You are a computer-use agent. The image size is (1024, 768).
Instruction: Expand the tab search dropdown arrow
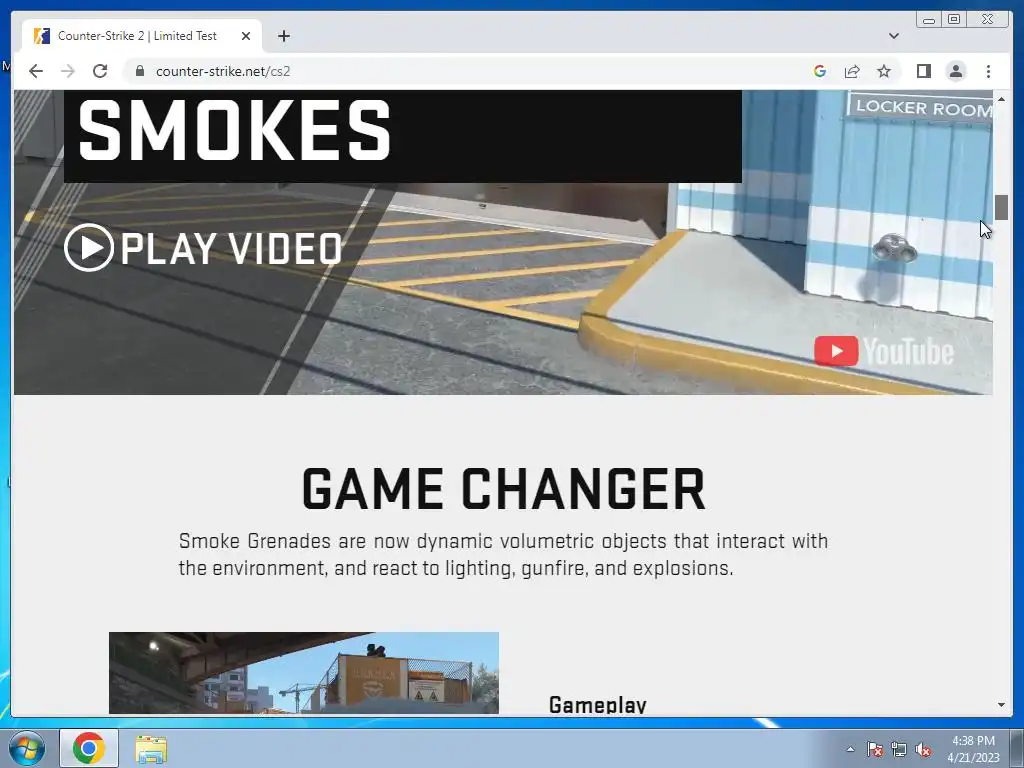coord(894,36)
